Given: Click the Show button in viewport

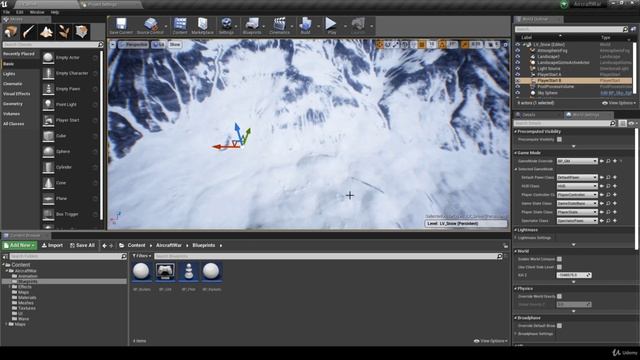Looking at the screenshot, I should (x=175, y=44).
